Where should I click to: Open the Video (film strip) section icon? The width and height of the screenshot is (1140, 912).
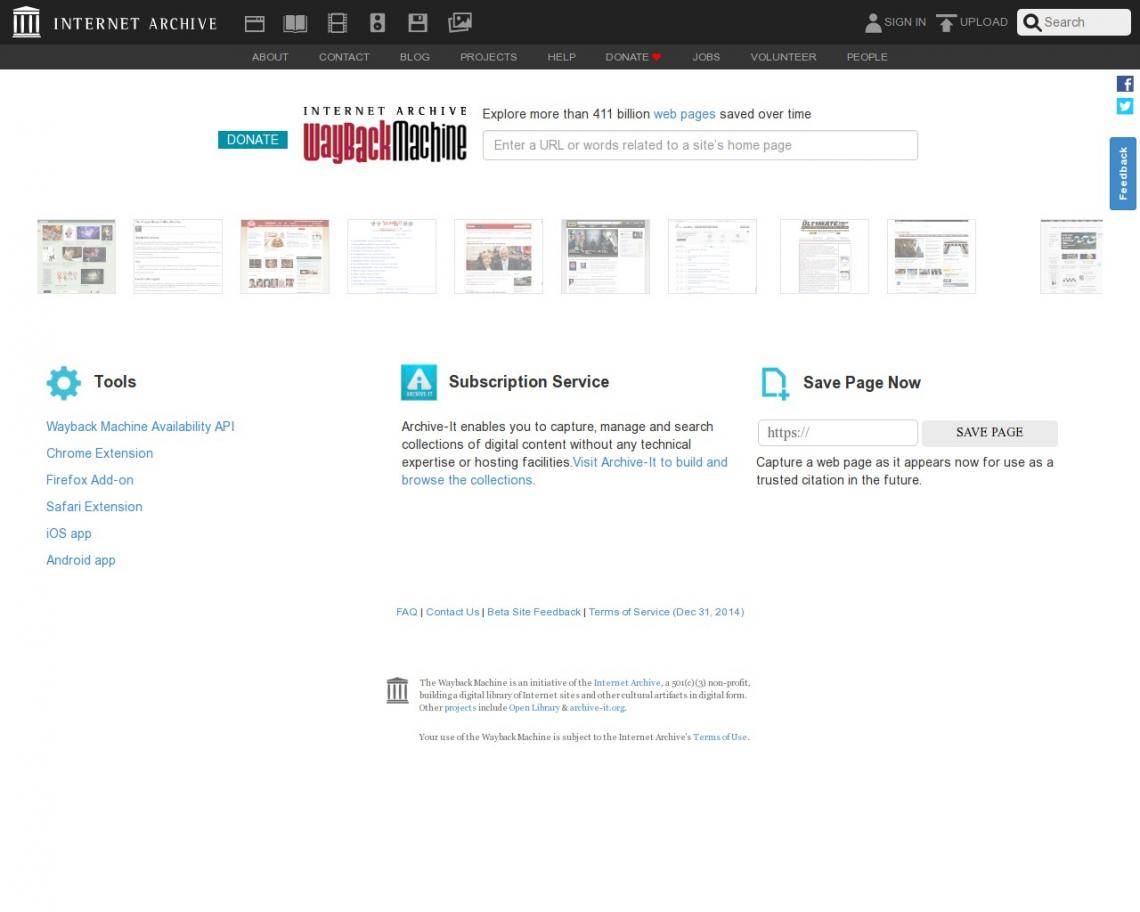[337, 23]
